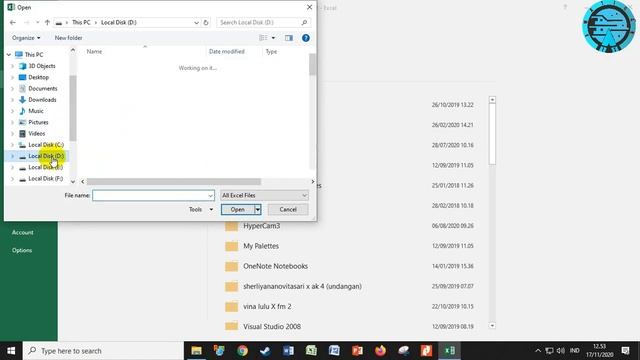Collapse the This PC tree node

(x=9, y=55)
